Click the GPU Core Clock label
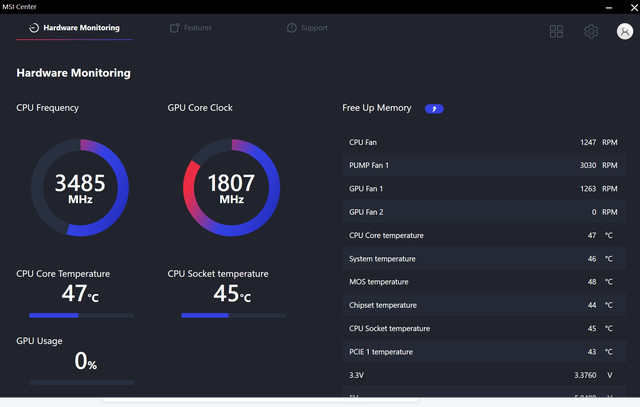640x407 pixels. pyautogui.click(x=200, y=108)
